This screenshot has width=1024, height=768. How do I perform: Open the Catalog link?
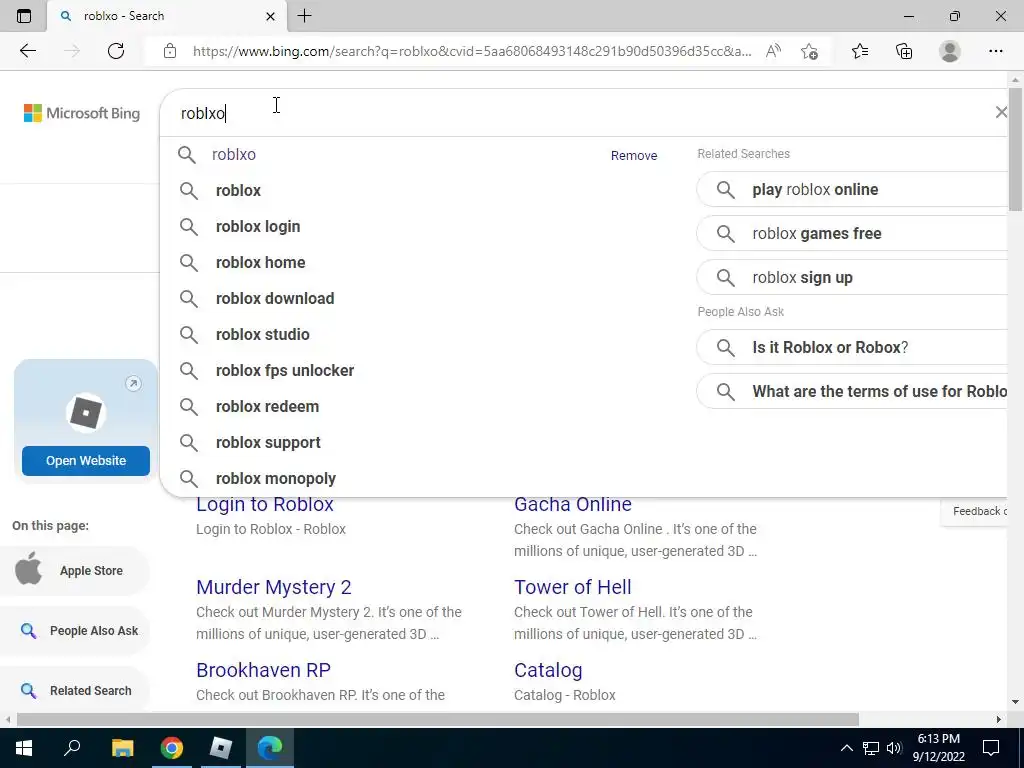548,670
